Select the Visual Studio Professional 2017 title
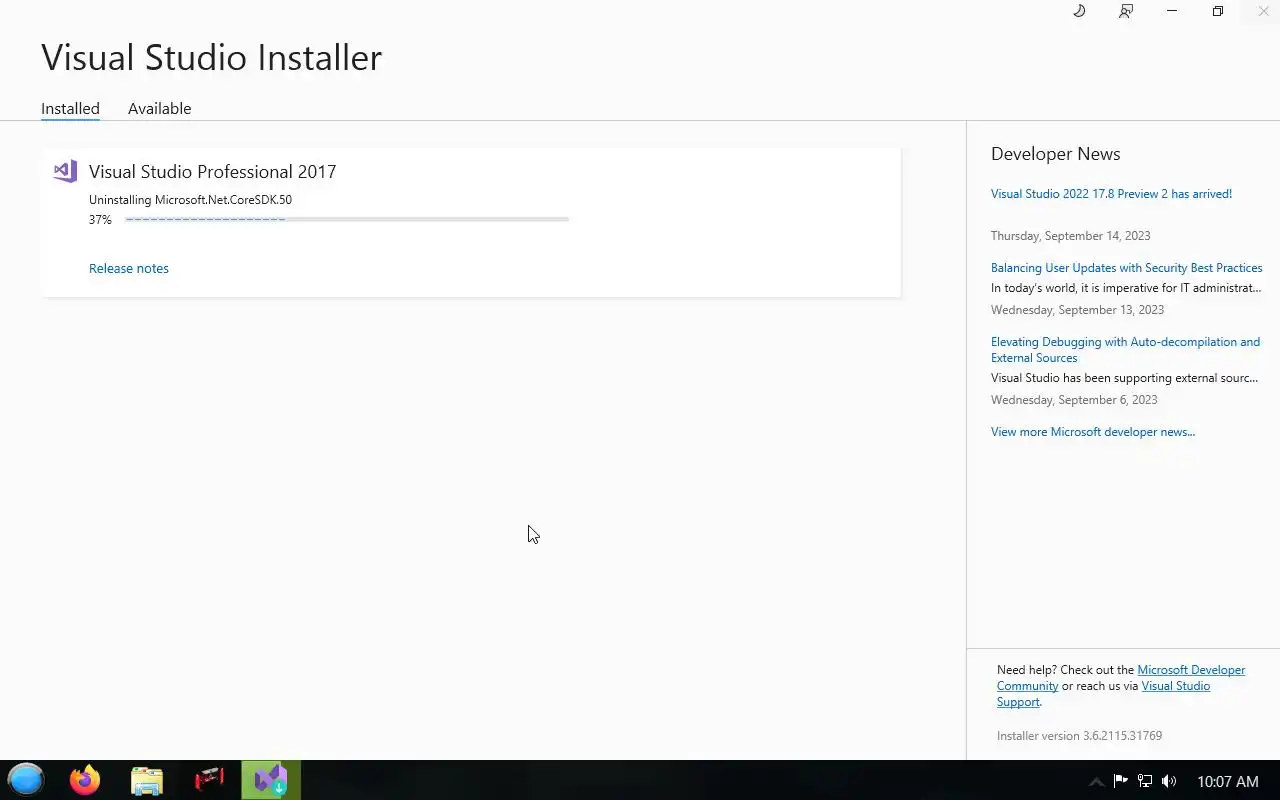Screen dimensions: 1280x800 point(212,171)
